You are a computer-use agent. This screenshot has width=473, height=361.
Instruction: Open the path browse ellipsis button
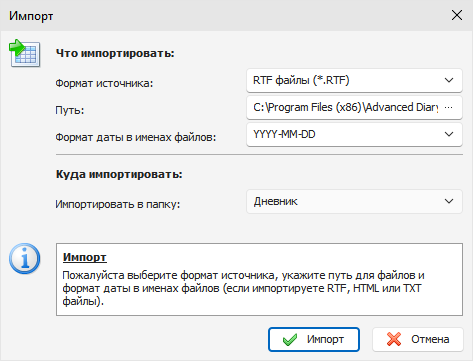pos(449,107)
